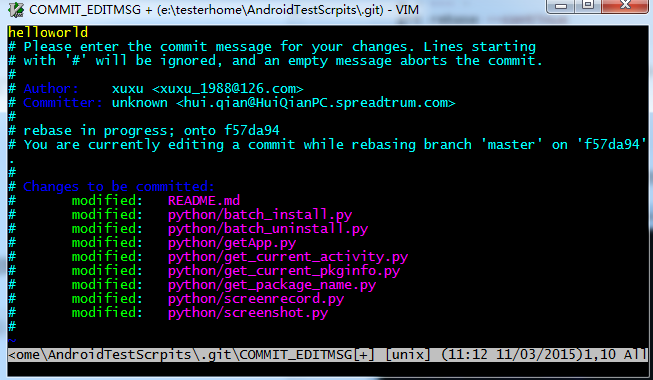The image size is (653, 380).
Task: Click email 'xuxu_1988@126.com'
Action: (227, 88)
